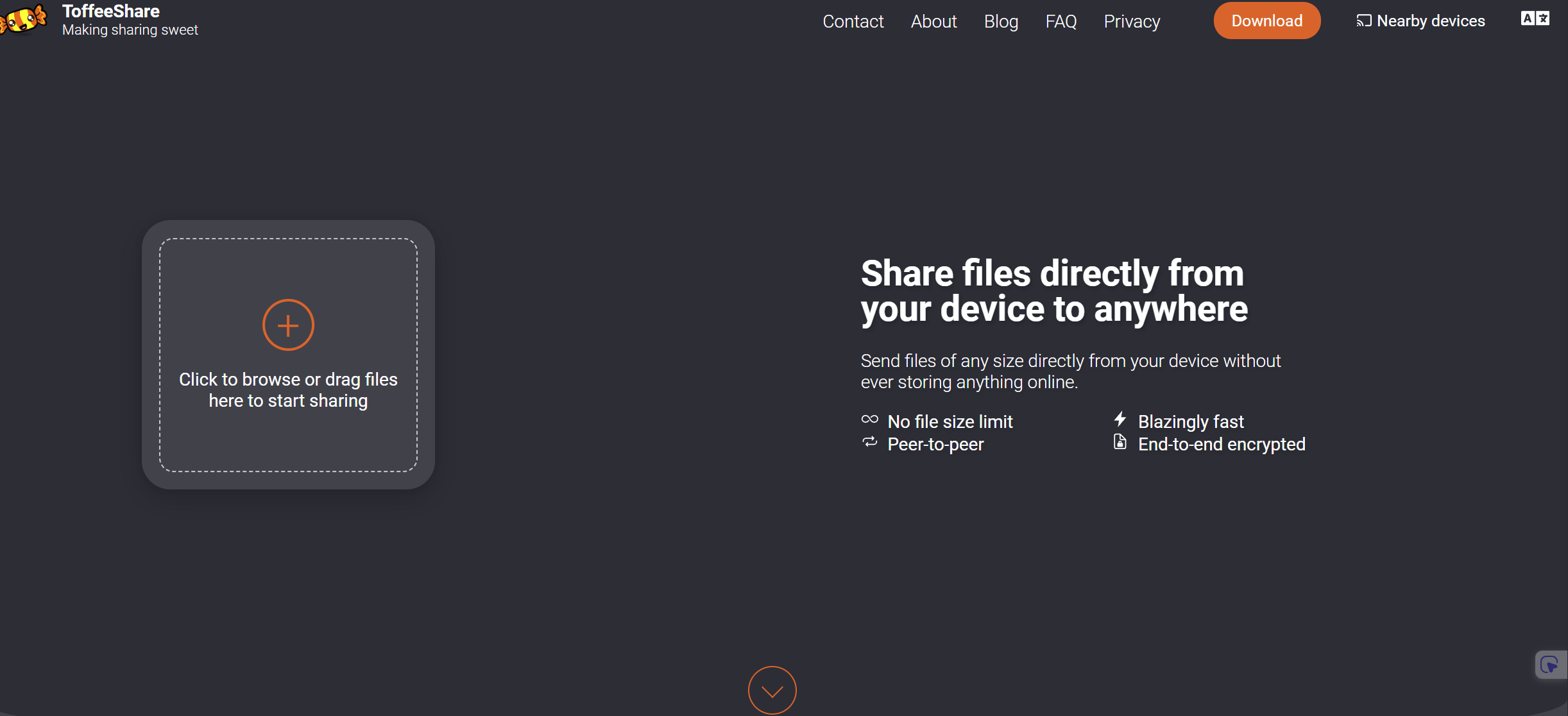
Task: Click the lightning bolt Blazingly fast icon
Action: pos(1120,420)
